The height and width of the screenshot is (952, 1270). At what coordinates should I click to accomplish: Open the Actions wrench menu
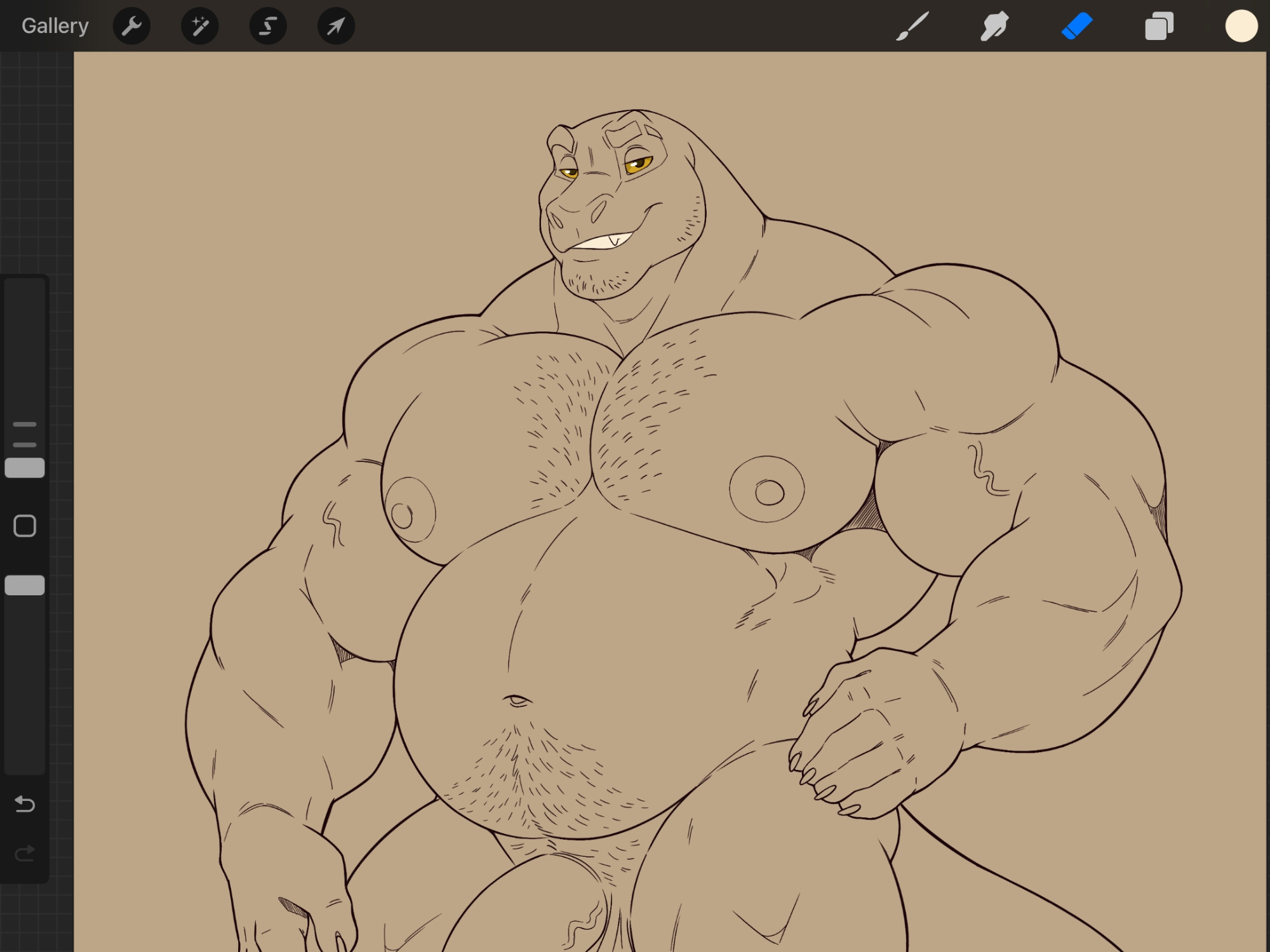131,26
